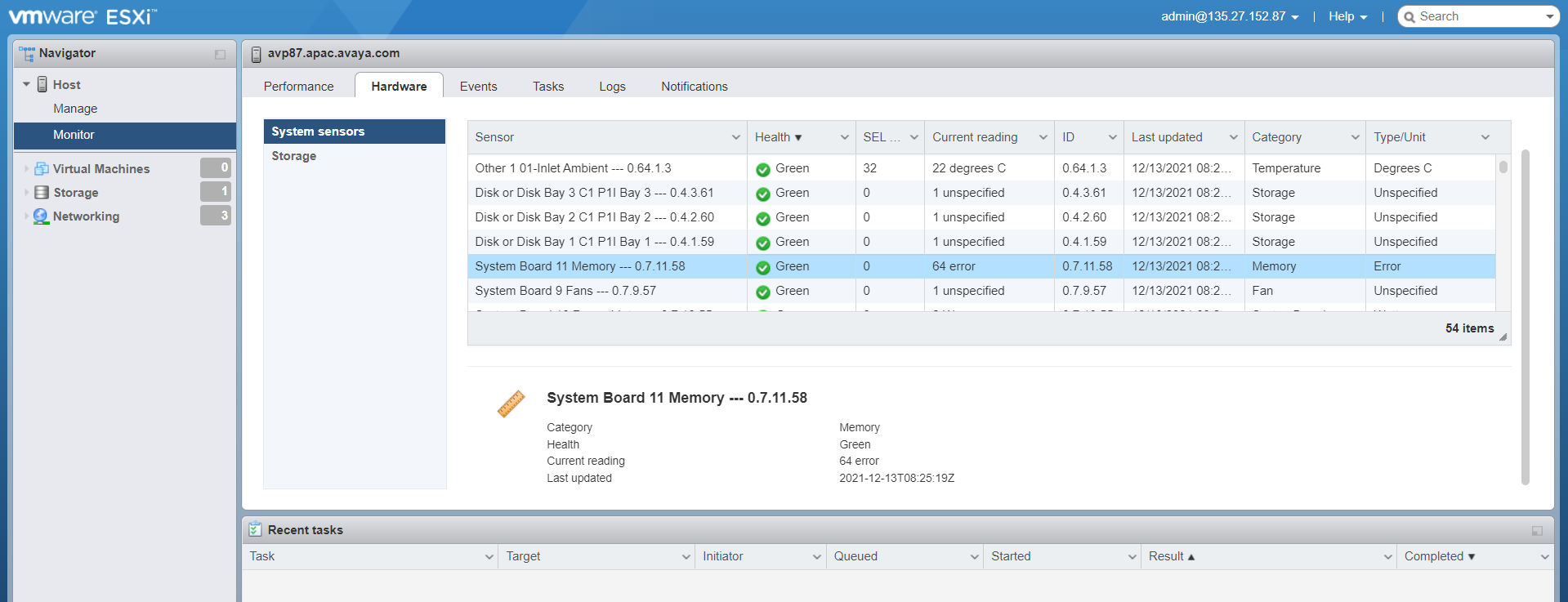Click the Navigator panel icon
Image resolution: width=1568 pixels, height=602 pixels.
[27, 54]
